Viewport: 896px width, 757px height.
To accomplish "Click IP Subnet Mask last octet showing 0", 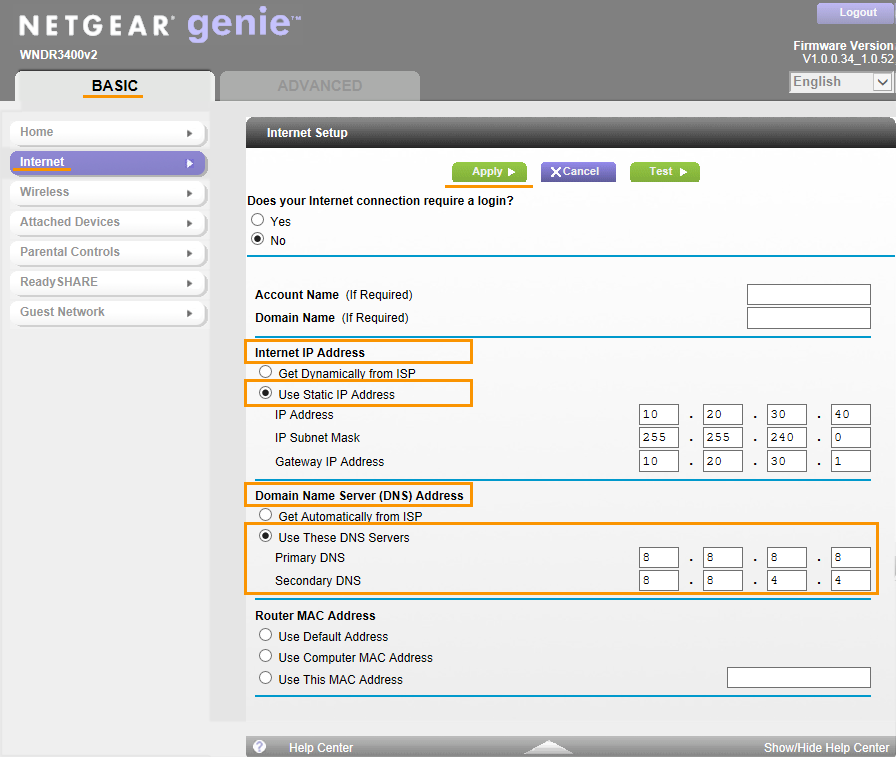I will (850, 438).
